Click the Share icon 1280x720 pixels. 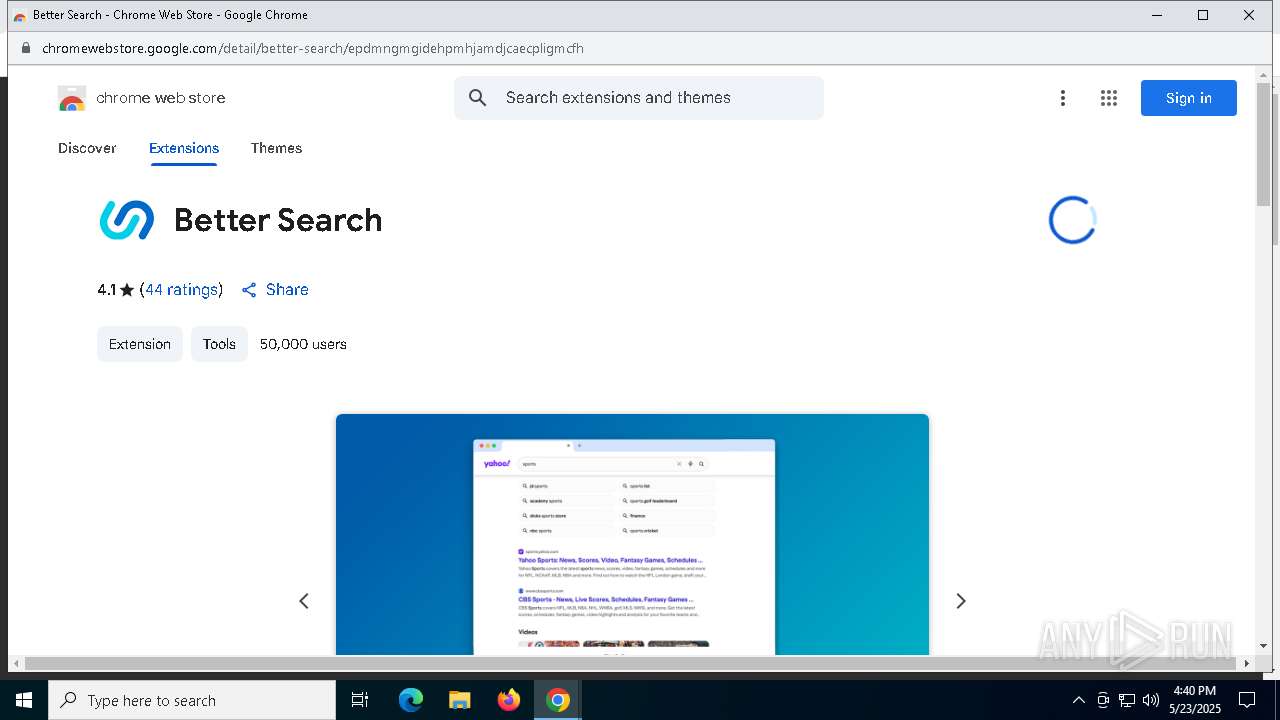249,290
